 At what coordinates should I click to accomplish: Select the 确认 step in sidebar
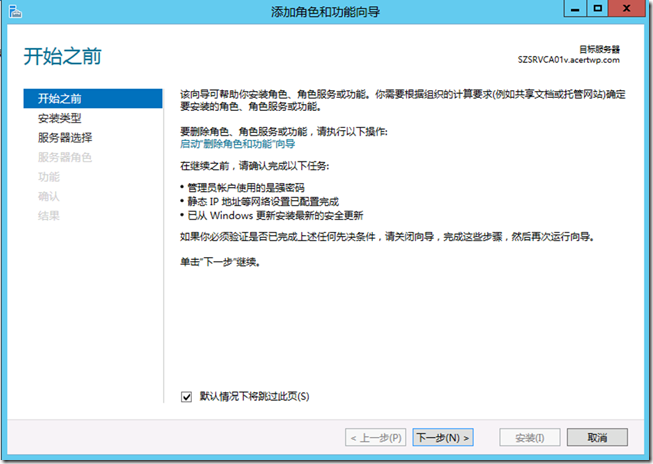click(49, 196)
